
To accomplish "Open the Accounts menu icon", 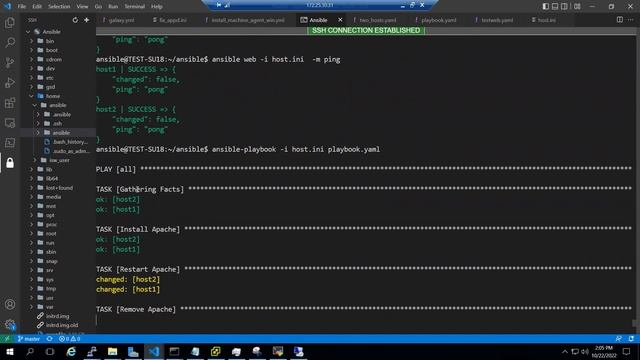I will (x=10, y=304).
